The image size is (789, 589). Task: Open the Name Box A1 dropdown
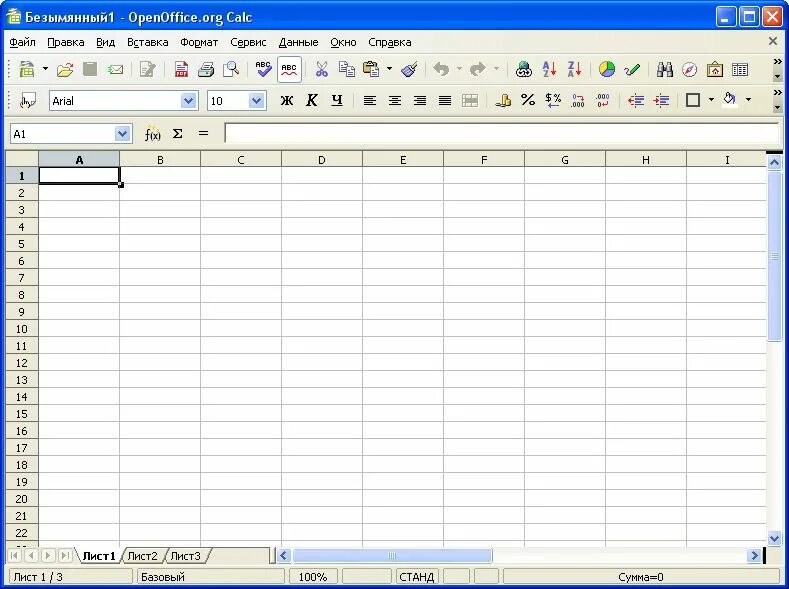pos(122,134)
